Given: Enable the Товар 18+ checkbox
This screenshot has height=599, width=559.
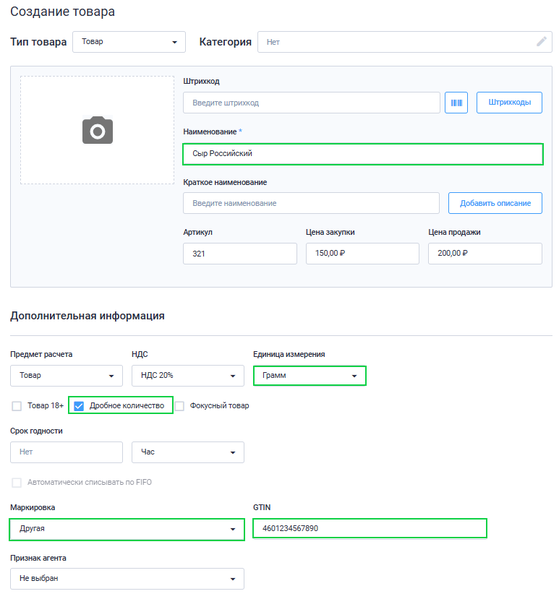Looking at the screenshot, I should click(x=17, y=406).
